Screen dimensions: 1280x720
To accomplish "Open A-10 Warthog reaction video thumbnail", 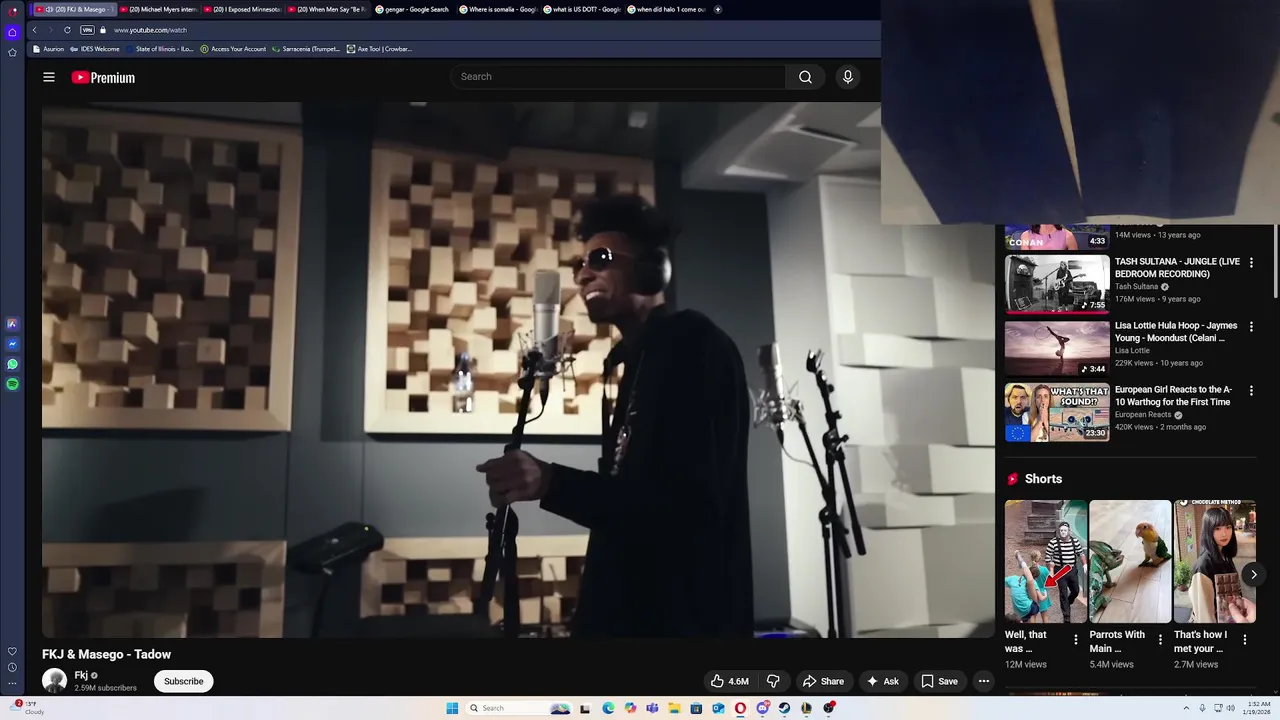I will tap(1057, 412).
